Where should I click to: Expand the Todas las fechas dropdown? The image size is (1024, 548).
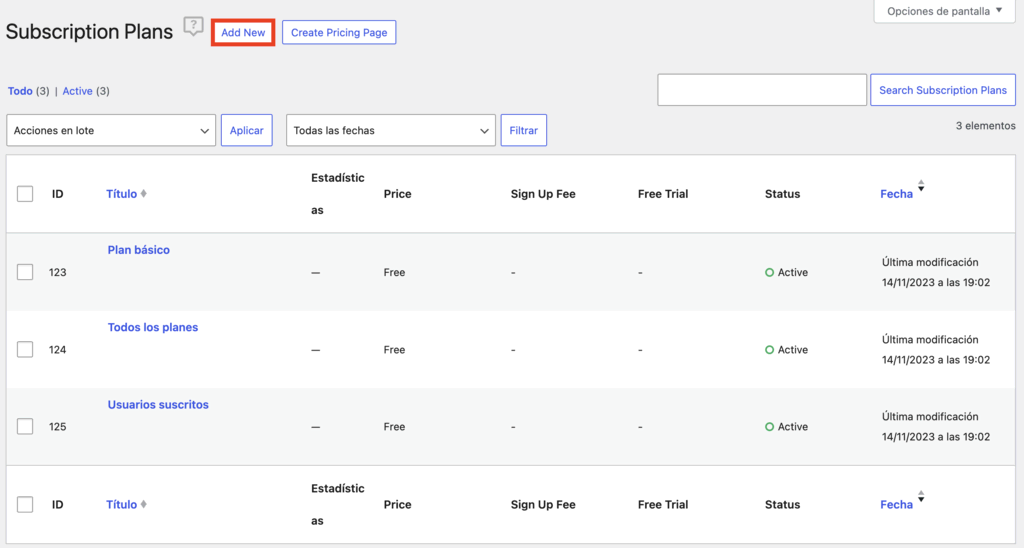click(390, 131)
